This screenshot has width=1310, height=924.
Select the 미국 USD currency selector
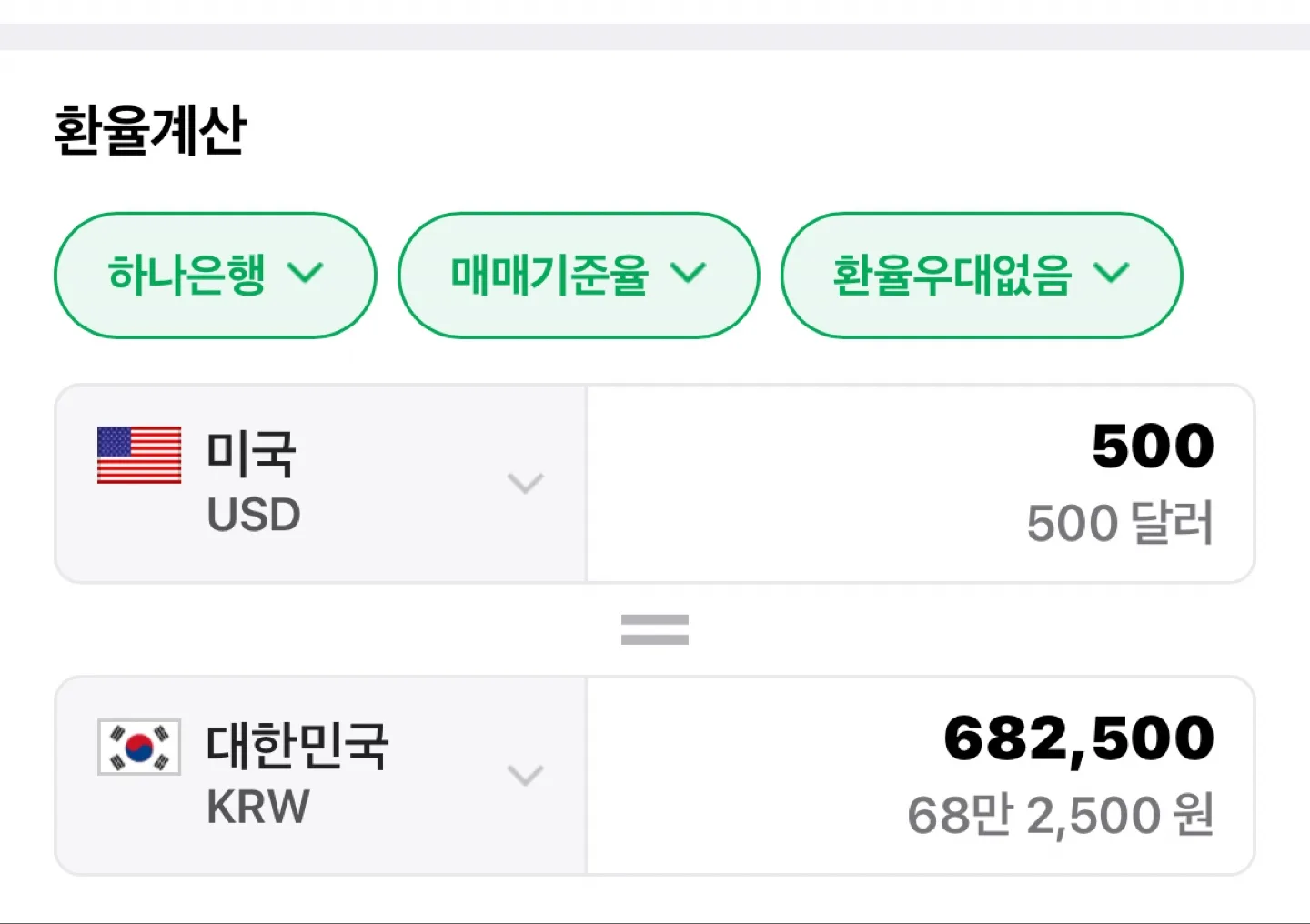(321, 484)
